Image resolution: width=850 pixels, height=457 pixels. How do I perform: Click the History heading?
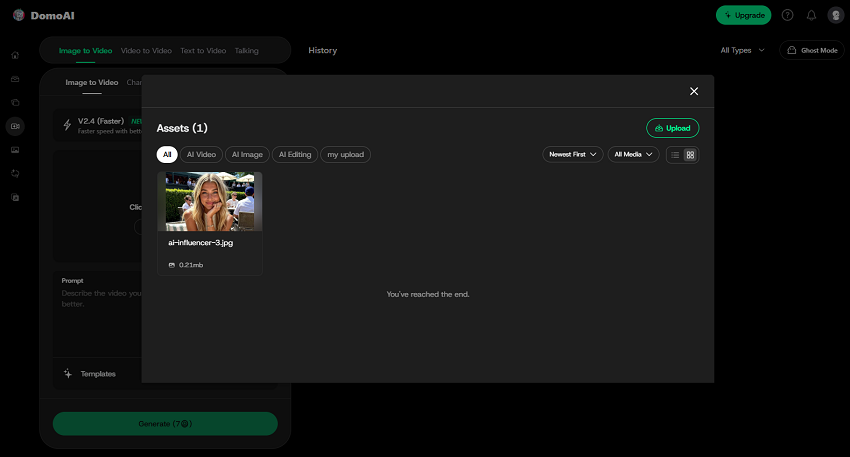pyautogui.click(x=323, y=50)
